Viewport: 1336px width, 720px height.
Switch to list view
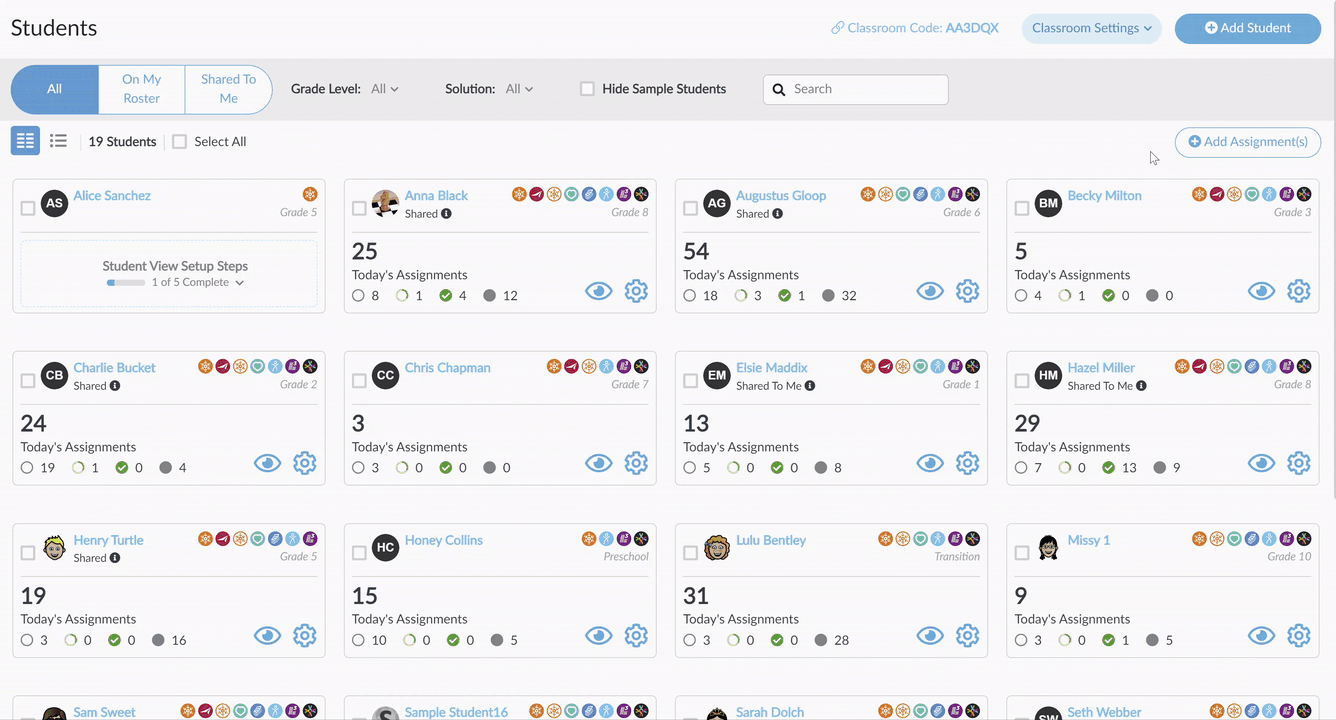click(59, 141)
